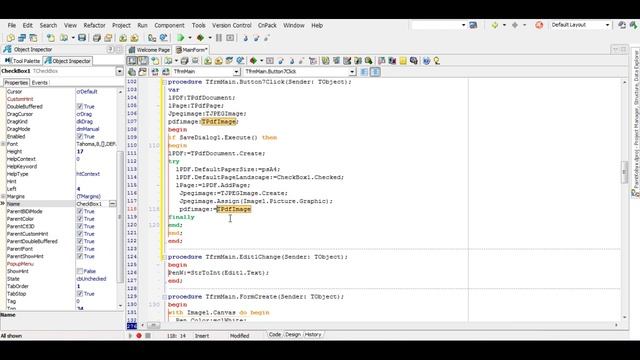This screenshot has width=640, height=360.
Task: Open the Version Control menu
Action: coord(231,25)
